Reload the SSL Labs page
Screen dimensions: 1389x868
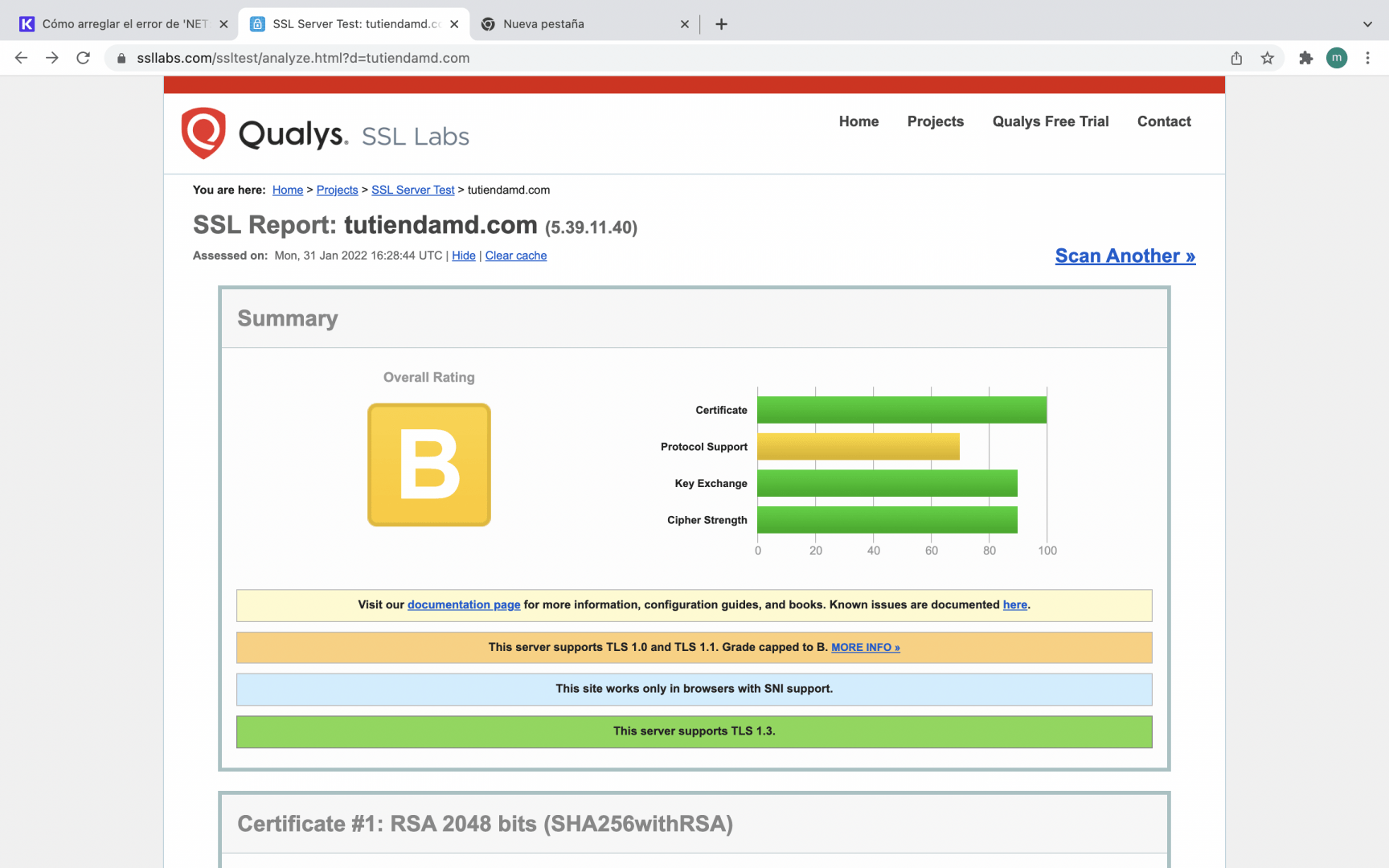(83, 58)
